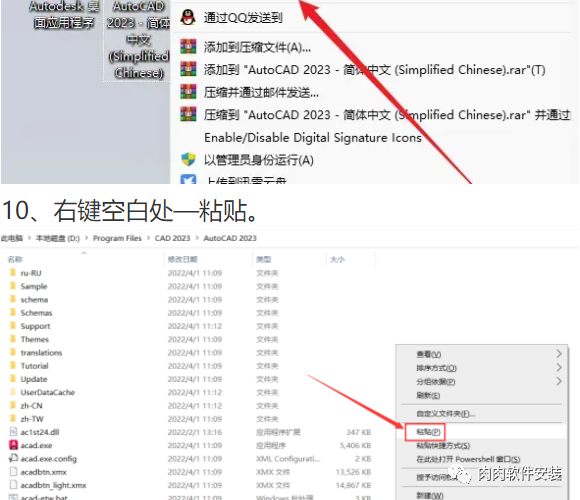
Task: Click the acadbtn_light.xmx file icon
Action: click(x=13, y=485)
